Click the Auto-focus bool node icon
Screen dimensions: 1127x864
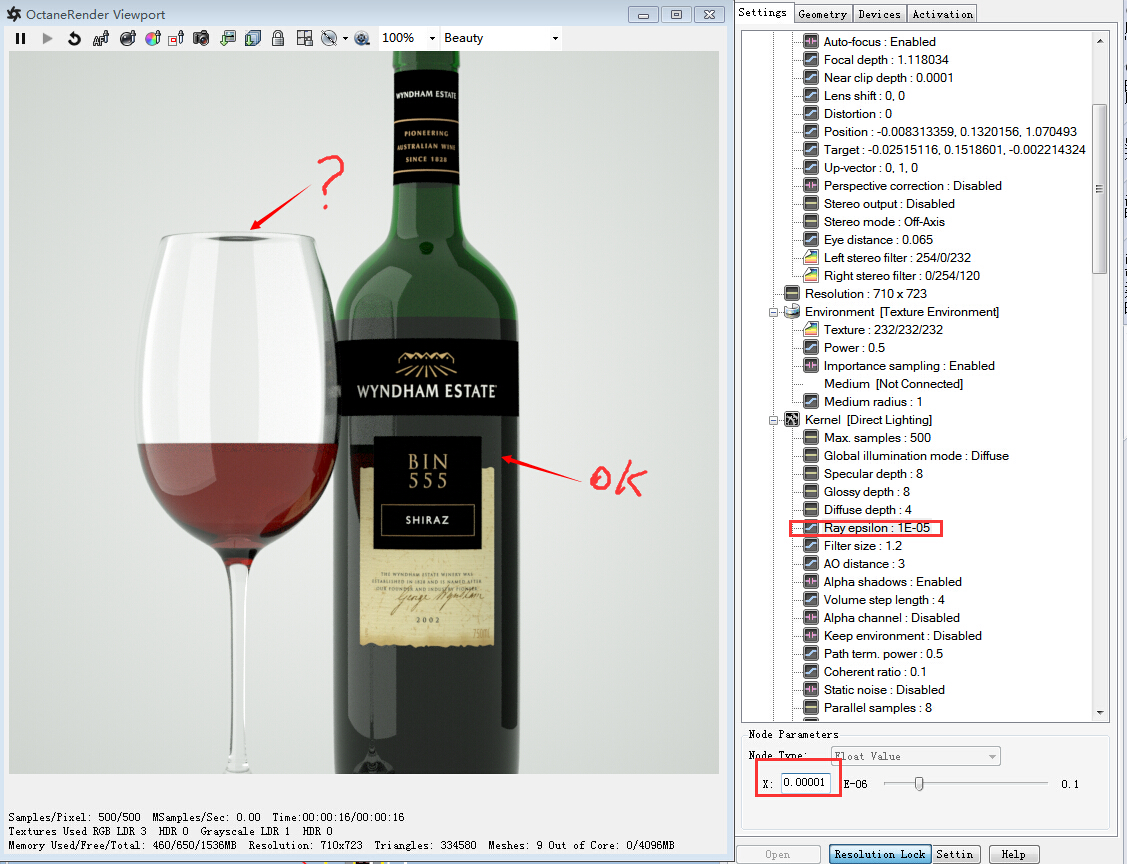811,42
